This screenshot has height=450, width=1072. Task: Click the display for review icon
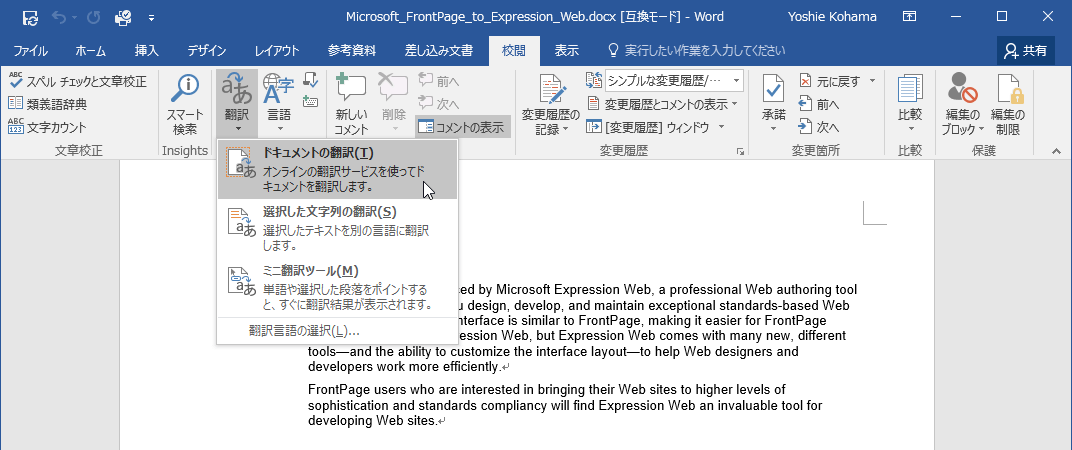click(x=593, y=81)
